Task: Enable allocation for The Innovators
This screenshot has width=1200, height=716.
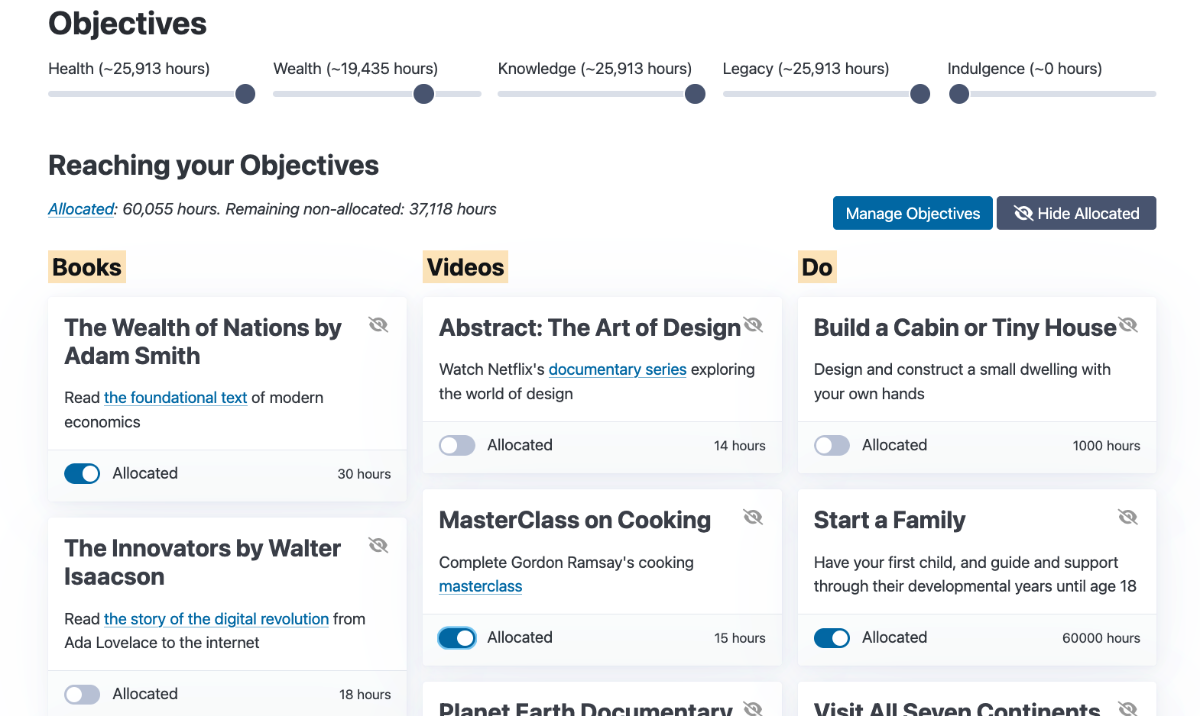Action: [82, 694]
